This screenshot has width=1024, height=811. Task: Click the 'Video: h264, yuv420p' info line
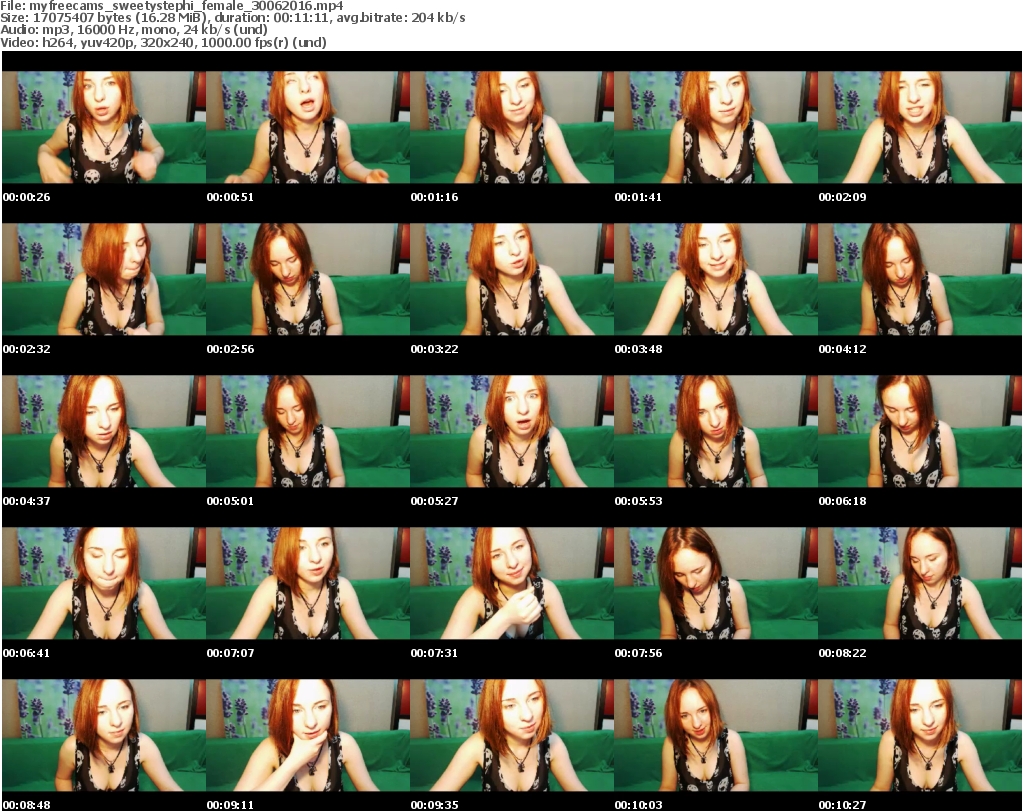tap(163, 42)
